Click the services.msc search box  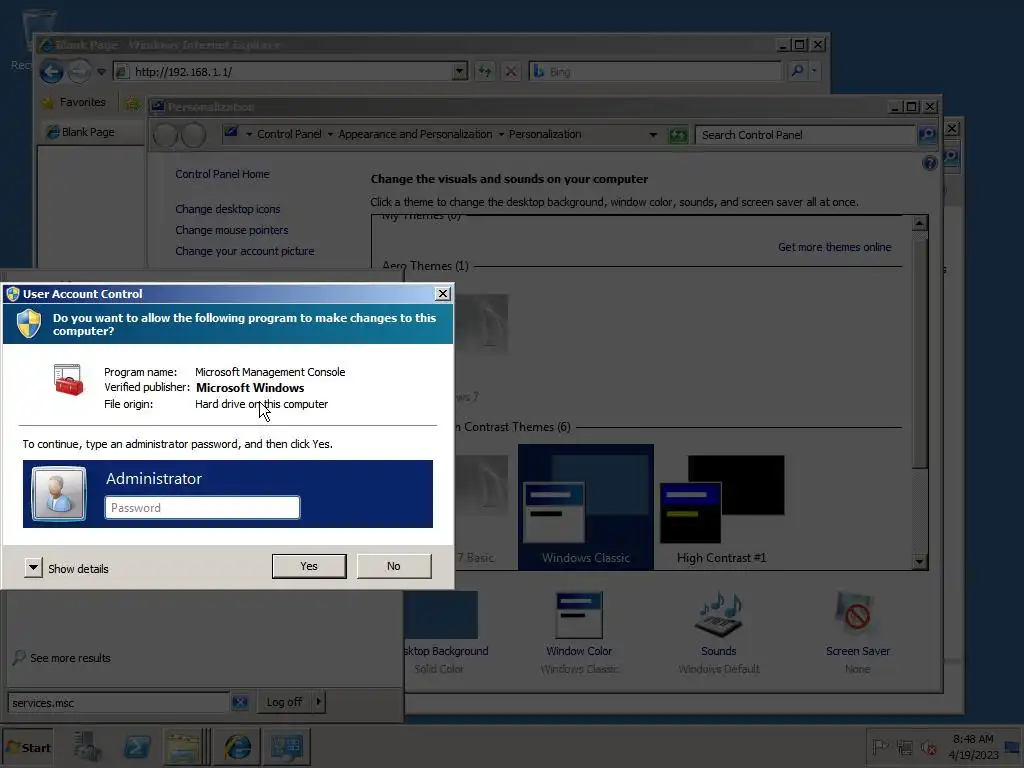click(x=118, y=703)
